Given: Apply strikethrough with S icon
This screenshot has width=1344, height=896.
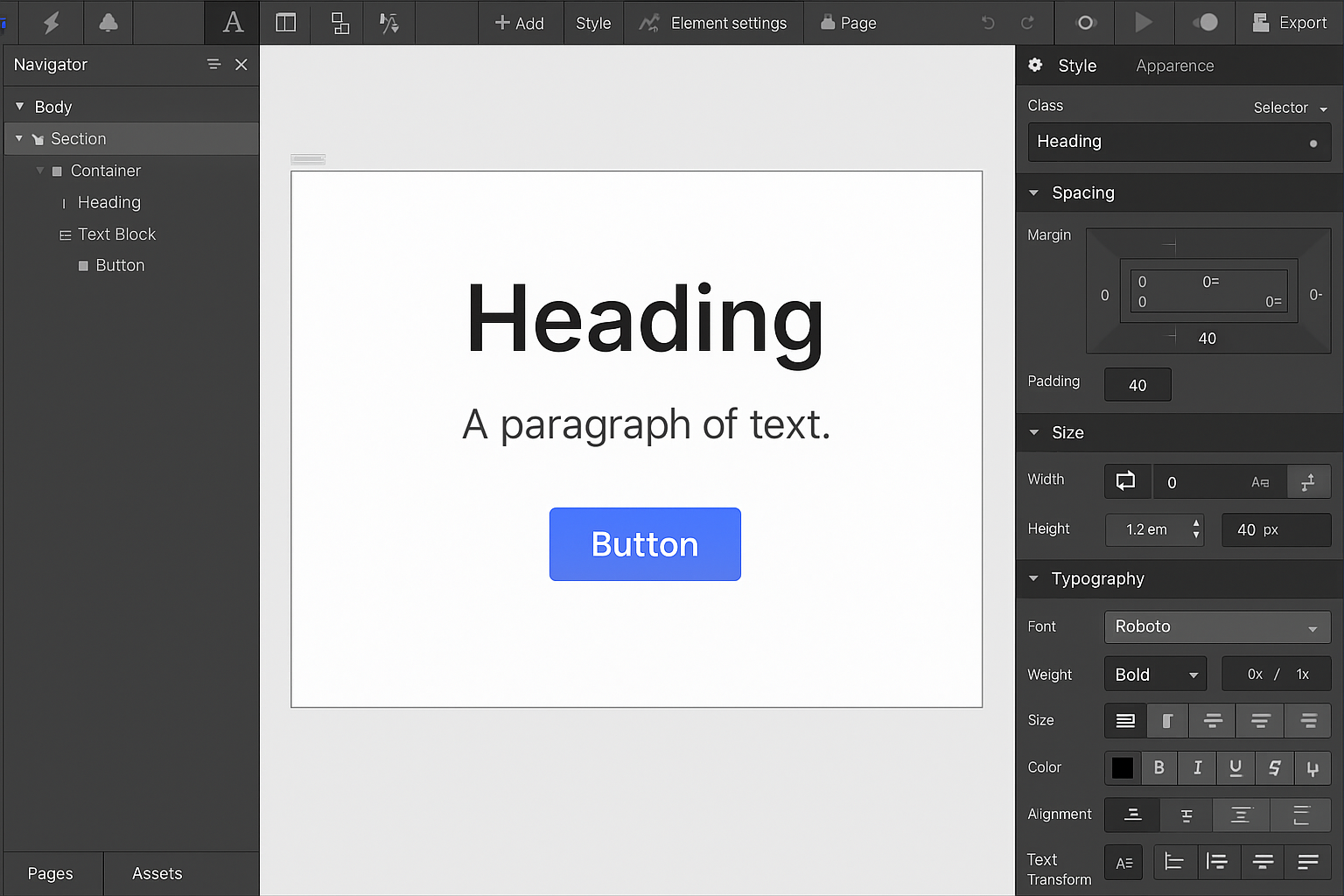Looking at the screenshot, I should (x=1274, y=767).
